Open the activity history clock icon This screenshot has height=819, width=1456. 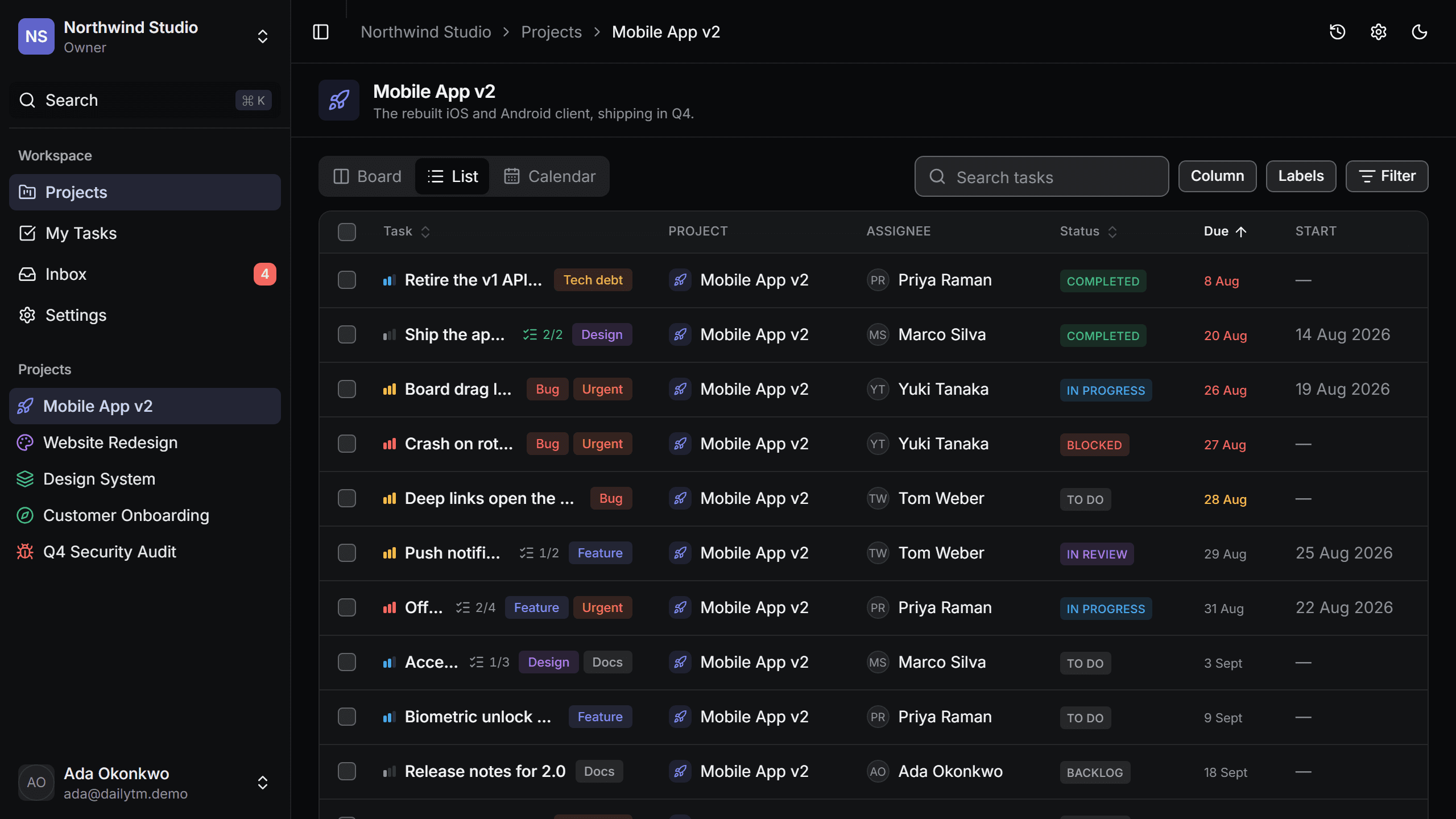[1337, 32]
